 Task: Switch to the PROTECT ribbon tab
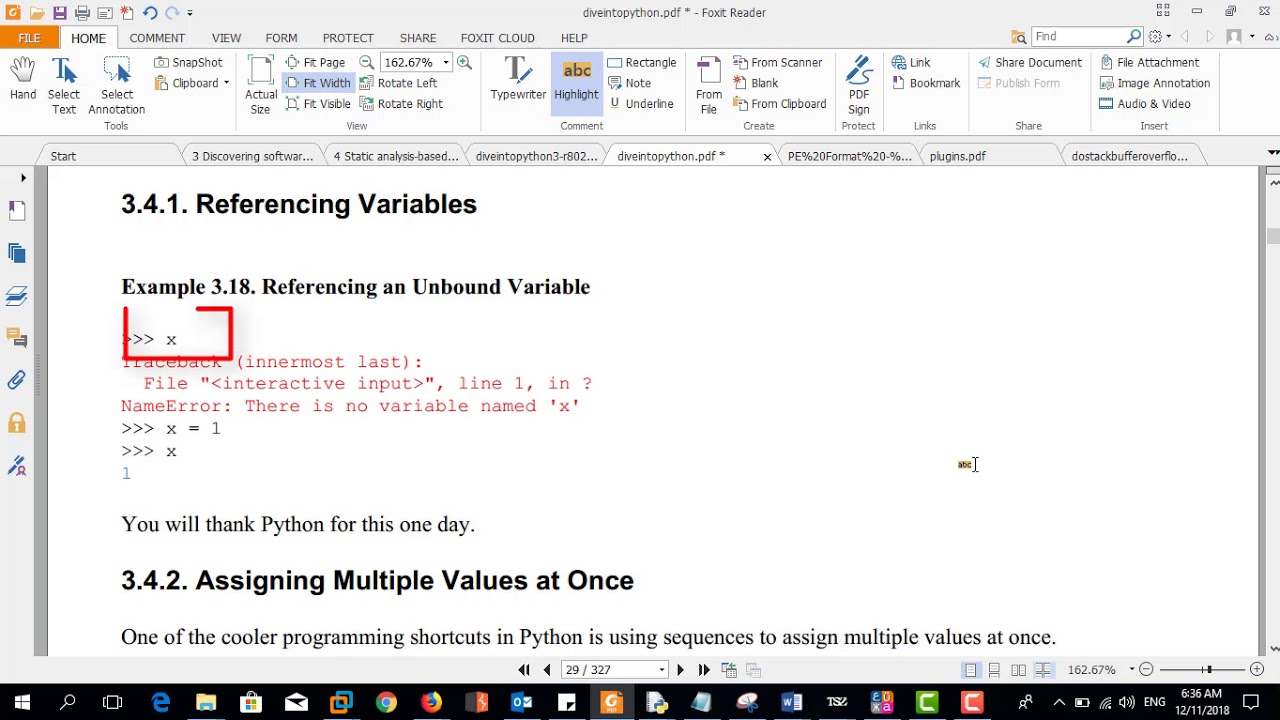348,38
